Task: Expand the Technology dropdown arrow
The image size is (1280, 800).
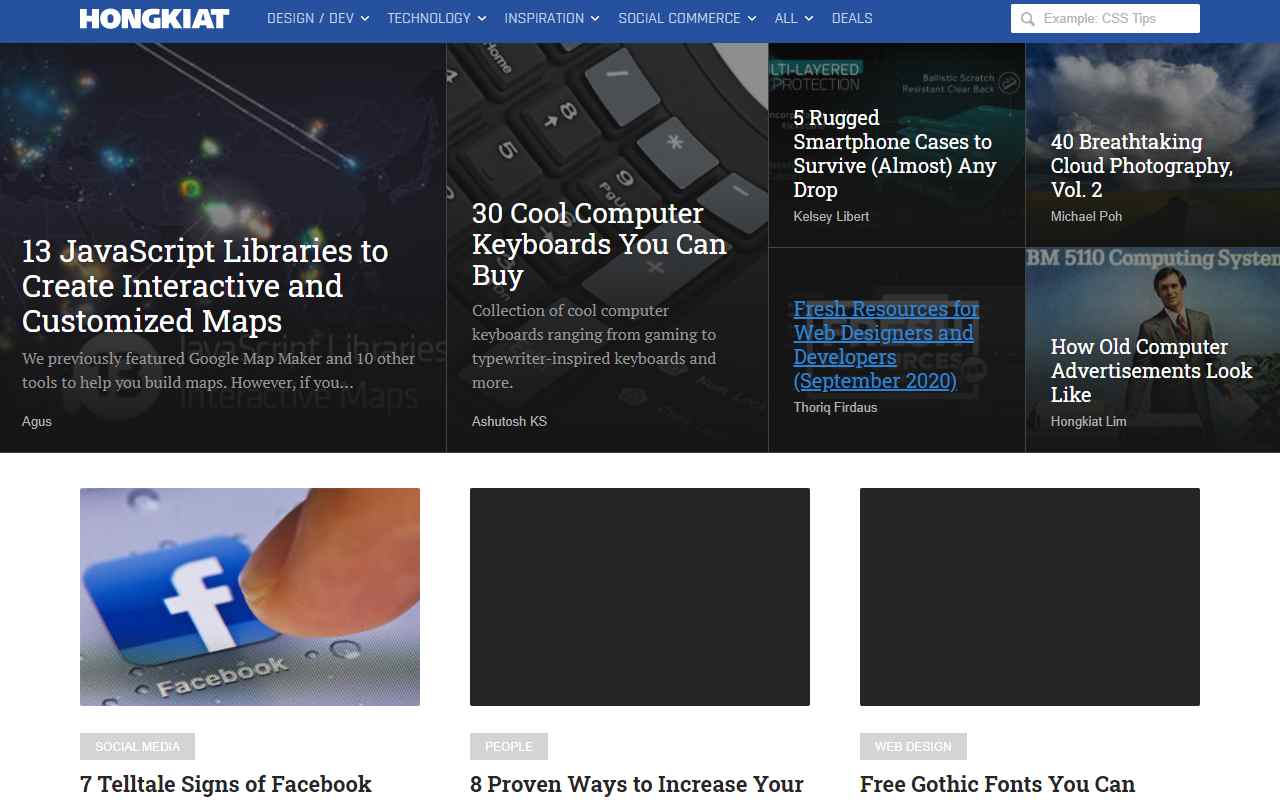Action: pos(482,18)
